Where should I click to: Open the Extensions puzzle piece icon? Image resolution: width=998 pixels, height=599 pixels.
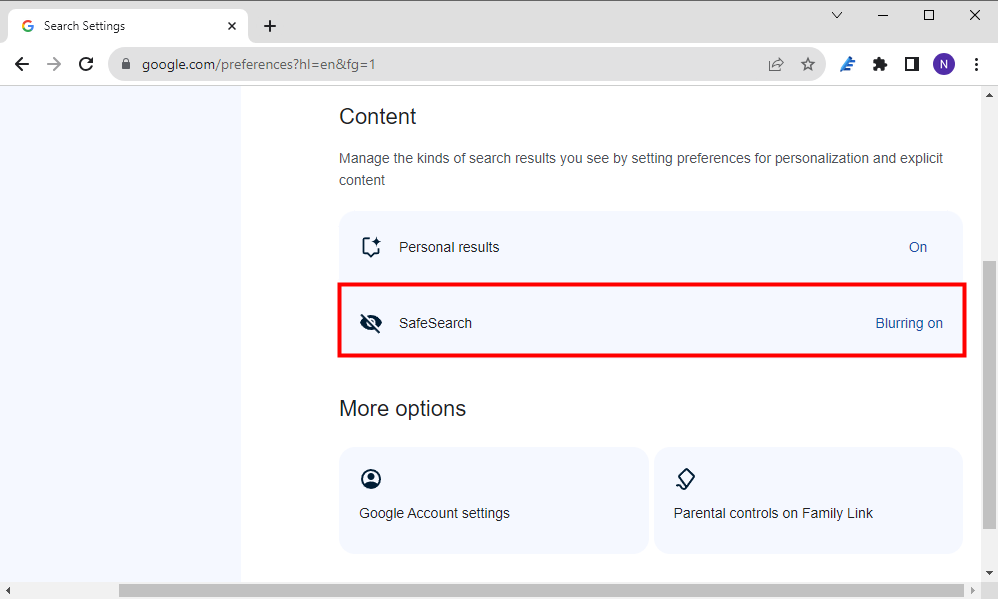click(880, 64)
